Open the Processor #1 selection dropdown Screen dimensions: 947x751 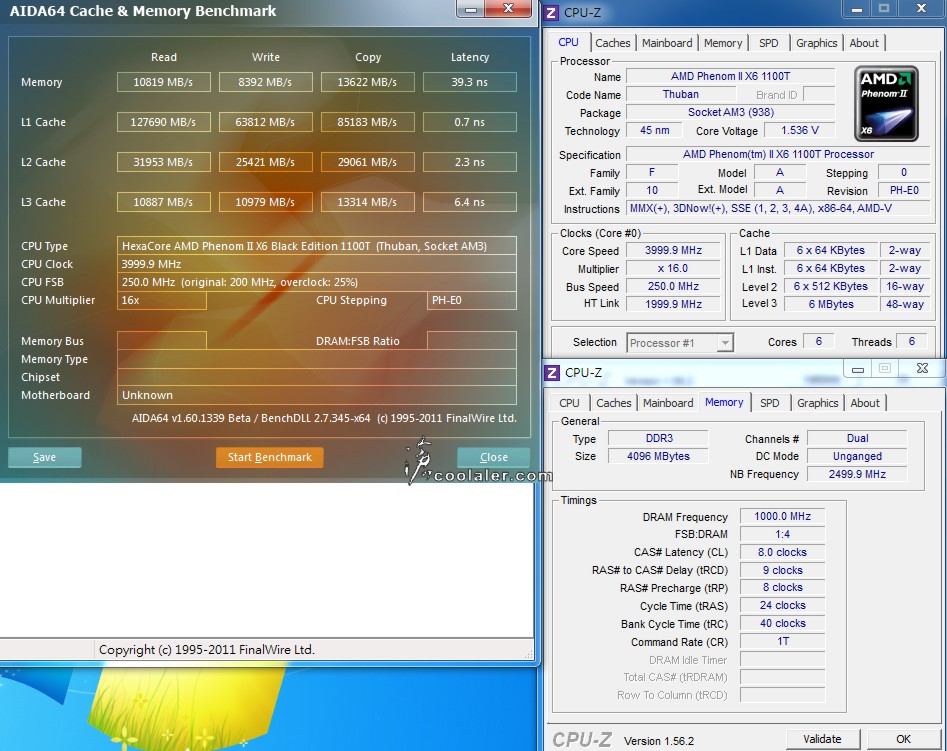725,343
